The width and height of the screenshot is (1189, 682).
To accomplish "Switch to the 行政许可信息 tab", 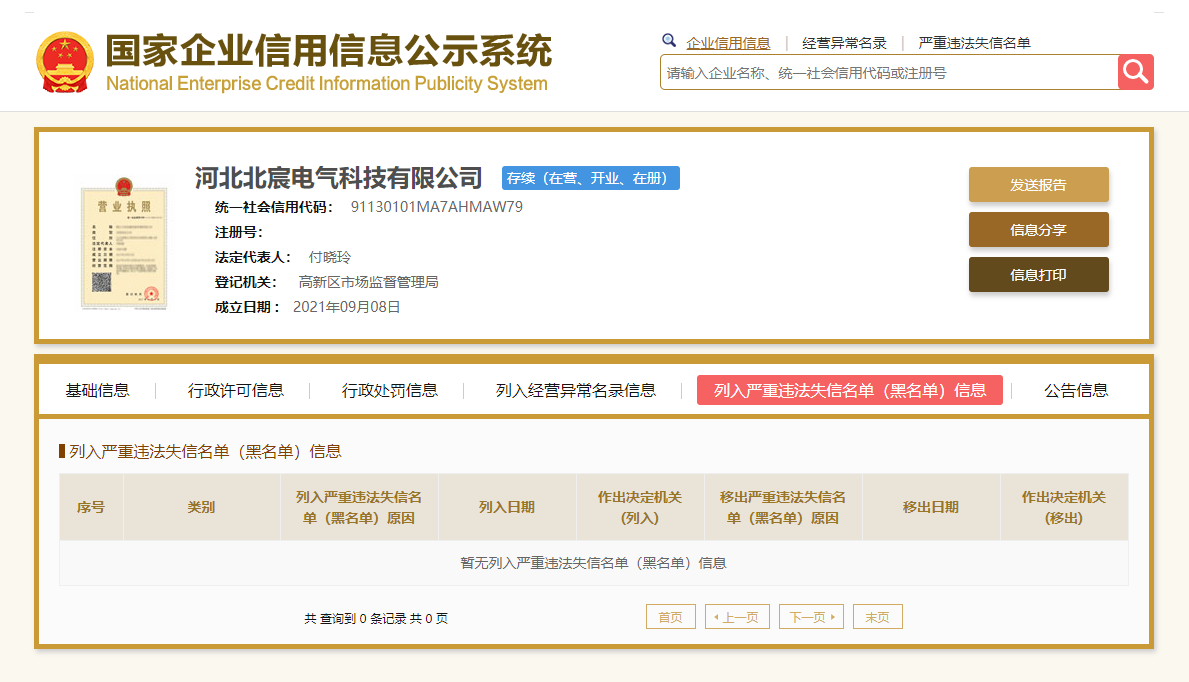I will tap(236, 391).
